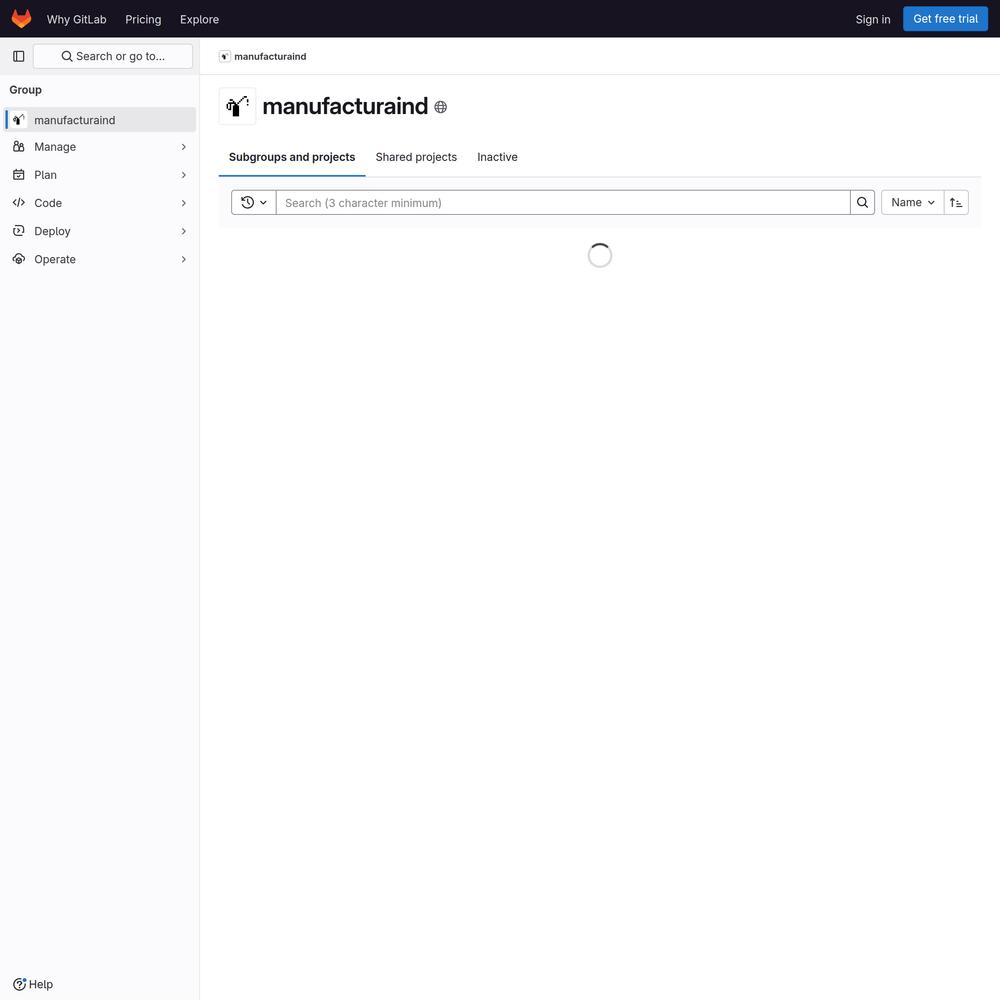This screenshot has height=1000, width=1000.
Task: Open the Why GitLab menu
Action: click(77, 19)
